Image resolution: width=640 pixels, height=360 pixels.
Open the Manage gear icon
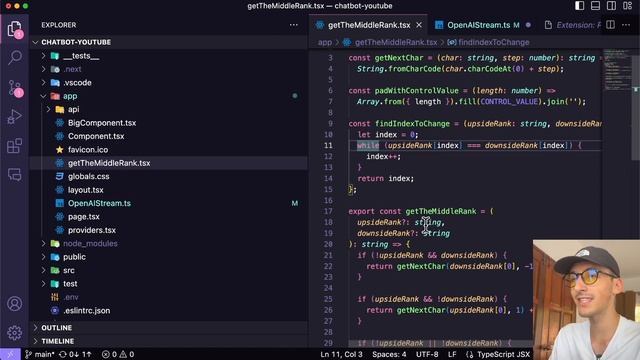click(x=15, y=333)
